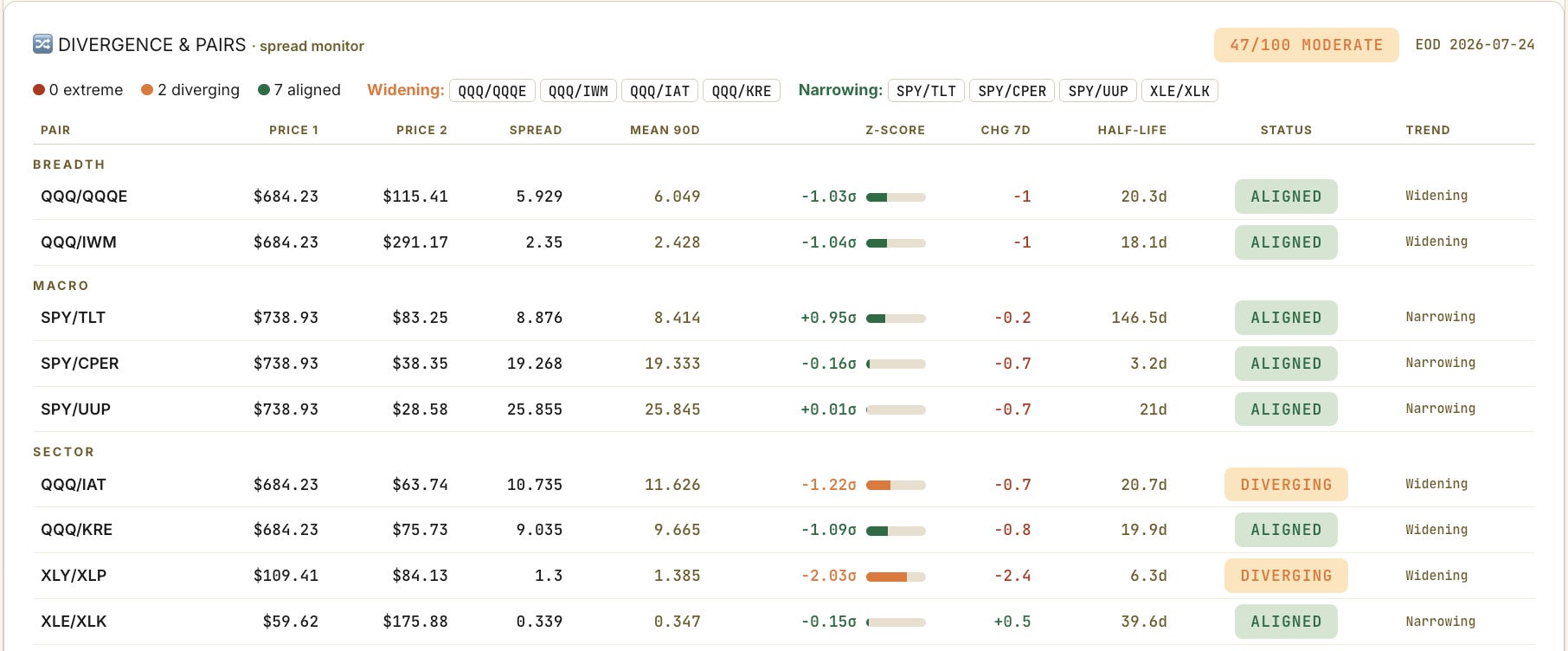
Task: Open the XLE/XLK pair row name
Action: tap(74, 622)
